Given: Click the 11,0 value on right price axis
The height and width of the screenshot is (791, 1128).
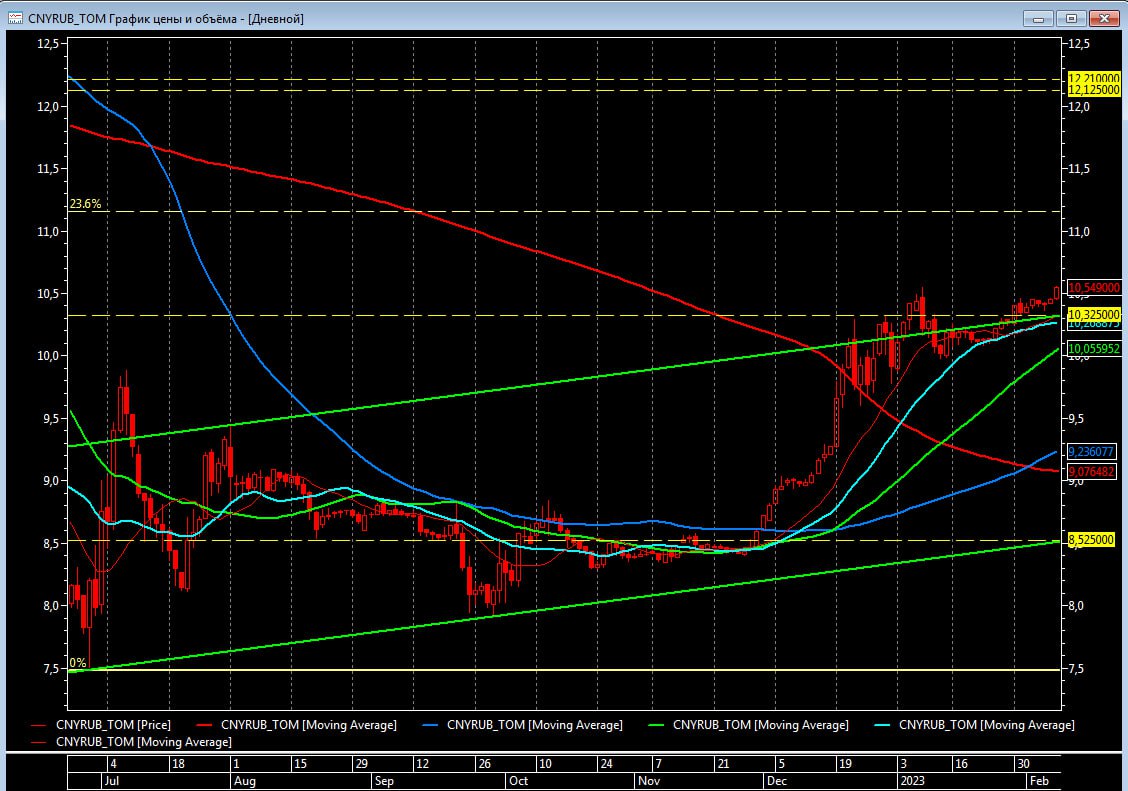Looking at the screenshot, I should click(1079, 232).
